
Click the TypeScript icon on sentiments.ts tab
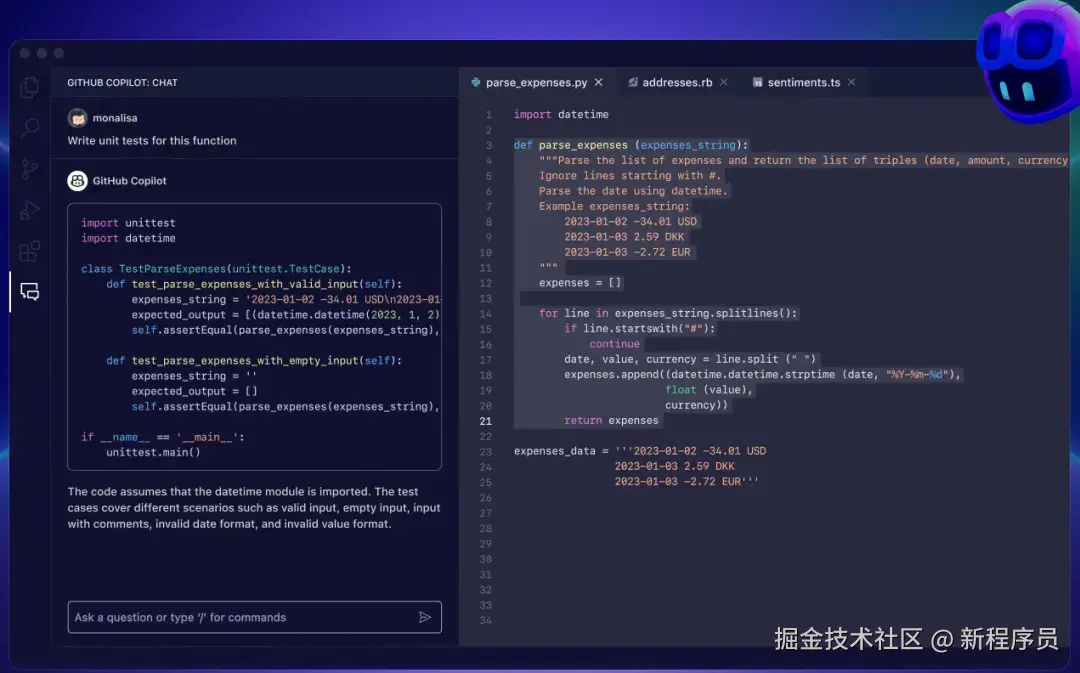click(758, 82)
